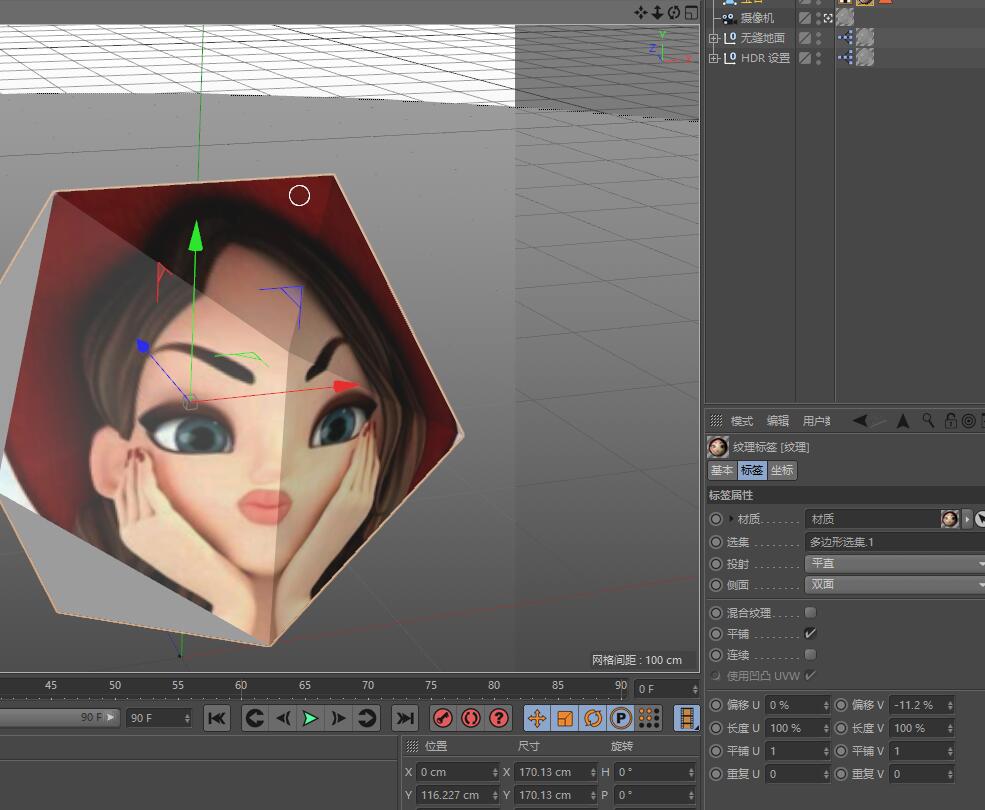
Task: Play the animation forwards
Action: 310,718
